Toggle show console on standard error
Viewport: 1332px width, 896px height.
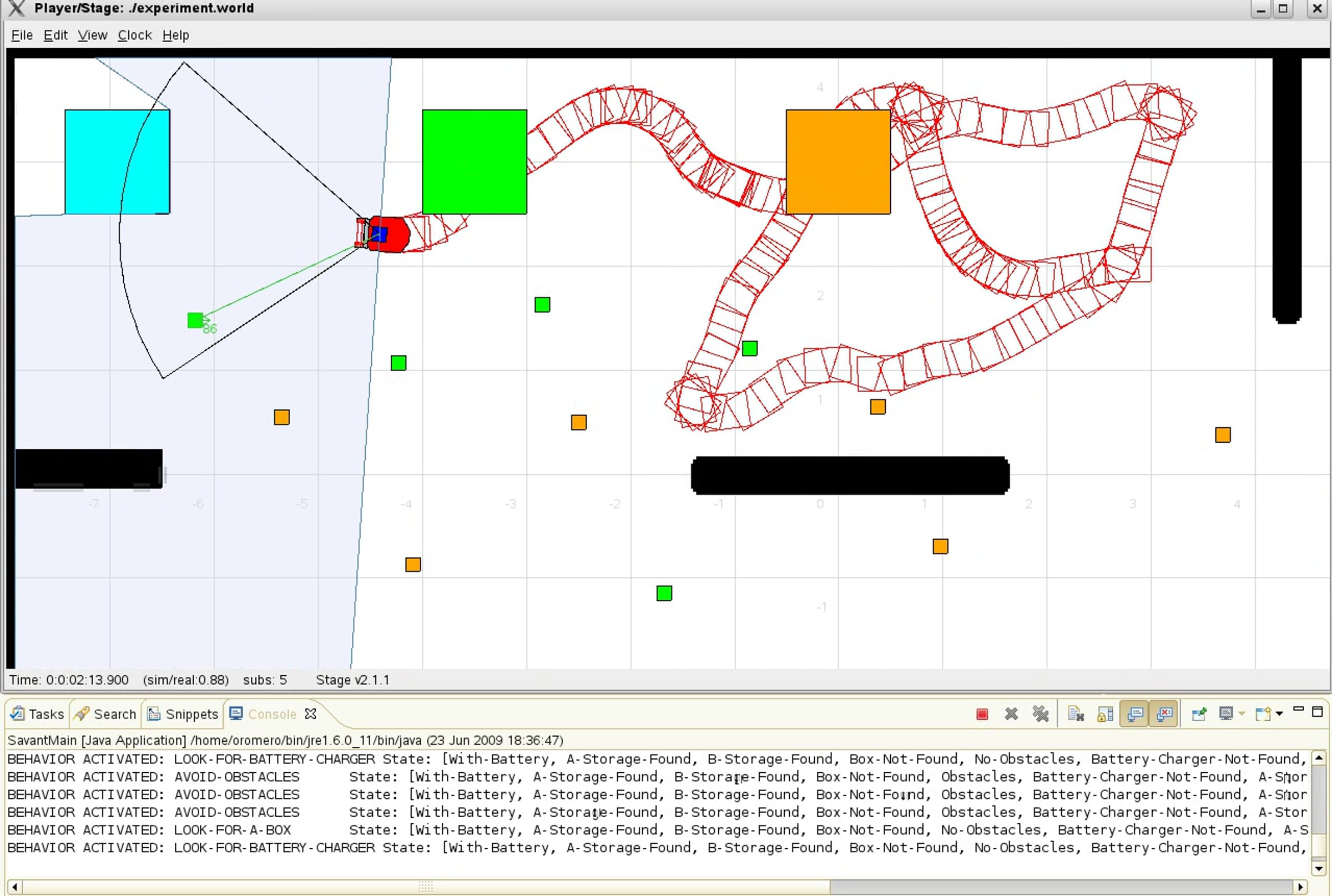point(1164,714)
